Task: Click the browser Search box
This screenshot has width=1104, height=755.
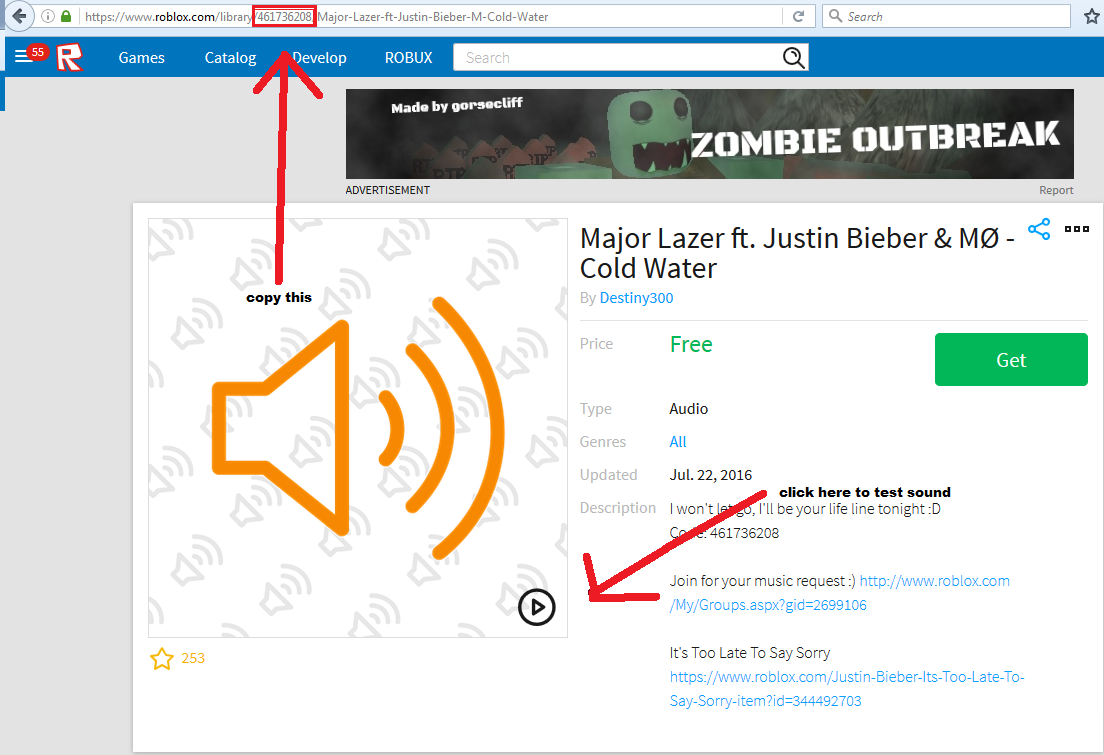Action: 946,16
